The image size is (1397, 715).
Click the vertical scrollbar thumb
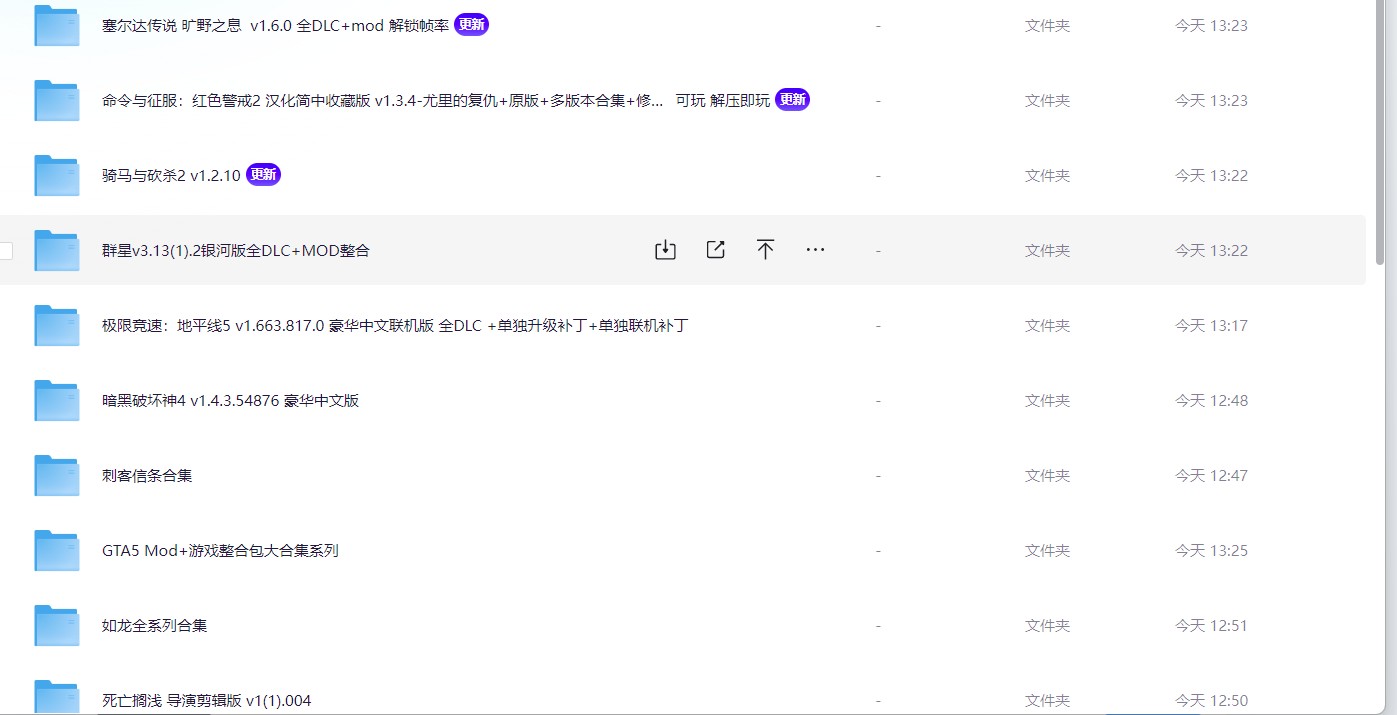click(1381, 132)
